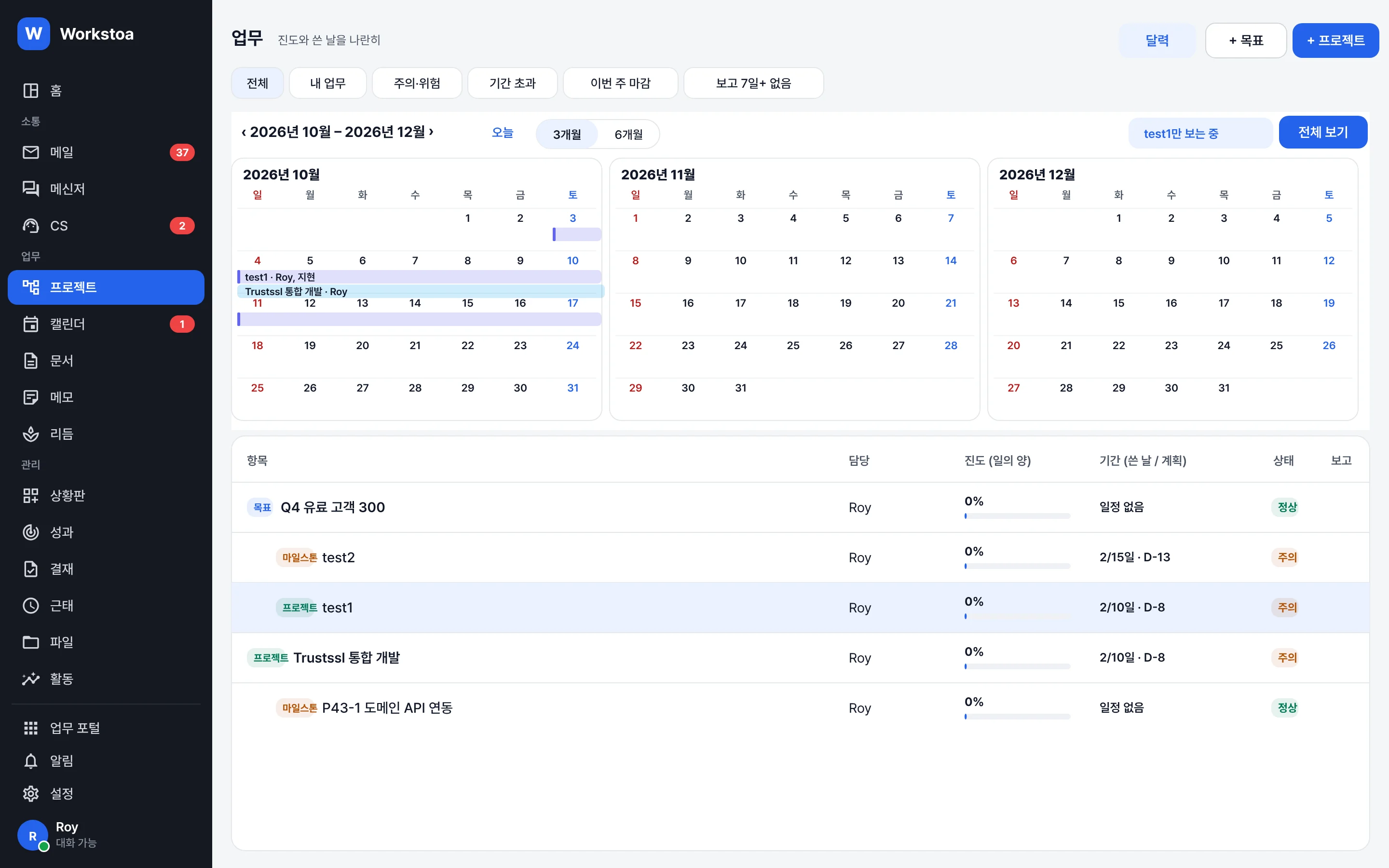
Task: Click the + 목표 button
Action: point(1245,40)
